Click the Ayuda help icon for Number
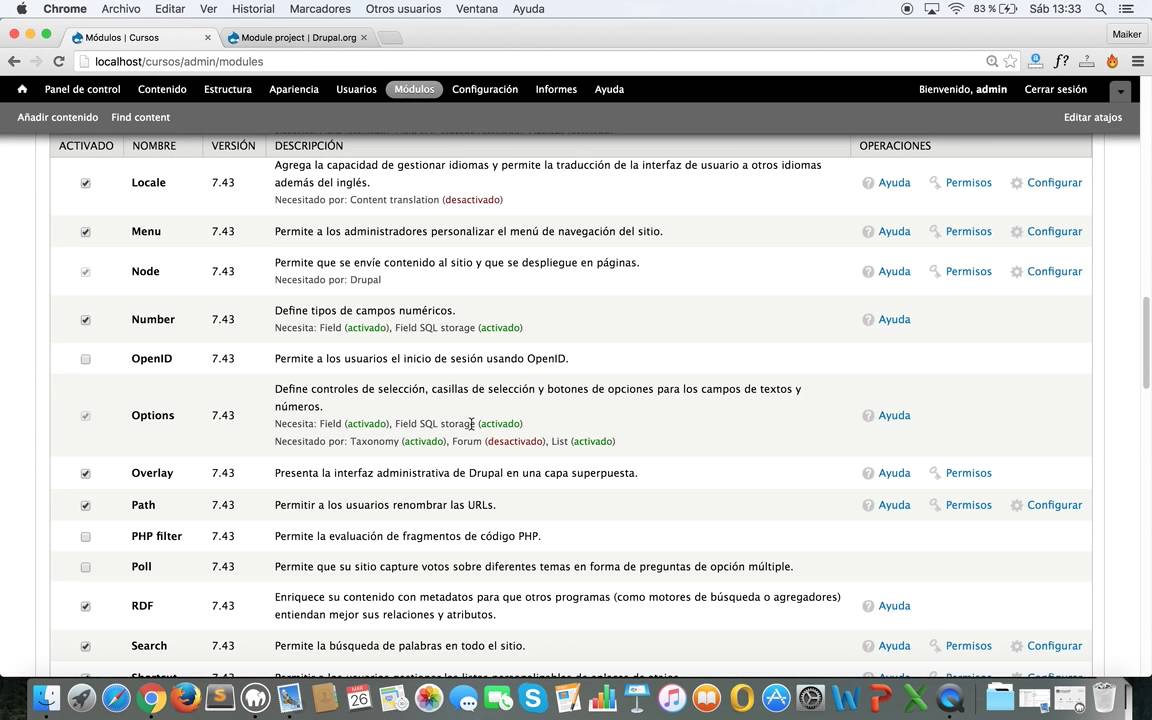 click(868, 320)
